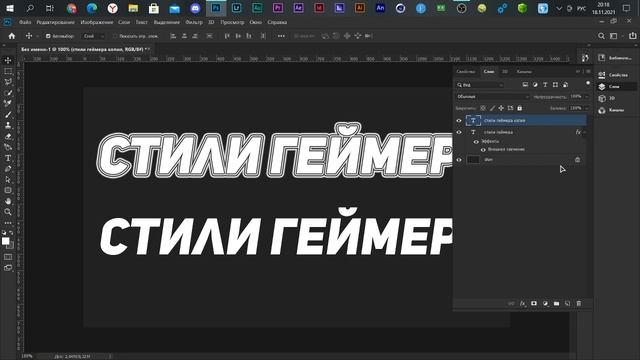Click Lock transparent pixels icon
Image resolution: width=640 pixels, height=360 pixels.
[x=483, y=108]
